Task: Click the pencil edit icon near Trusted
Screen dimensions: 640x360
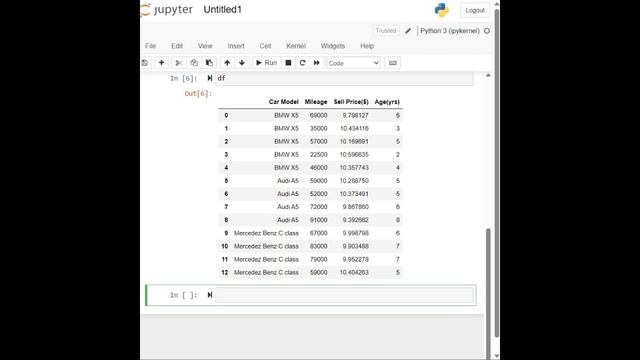Action: click(x=408, y=31)
